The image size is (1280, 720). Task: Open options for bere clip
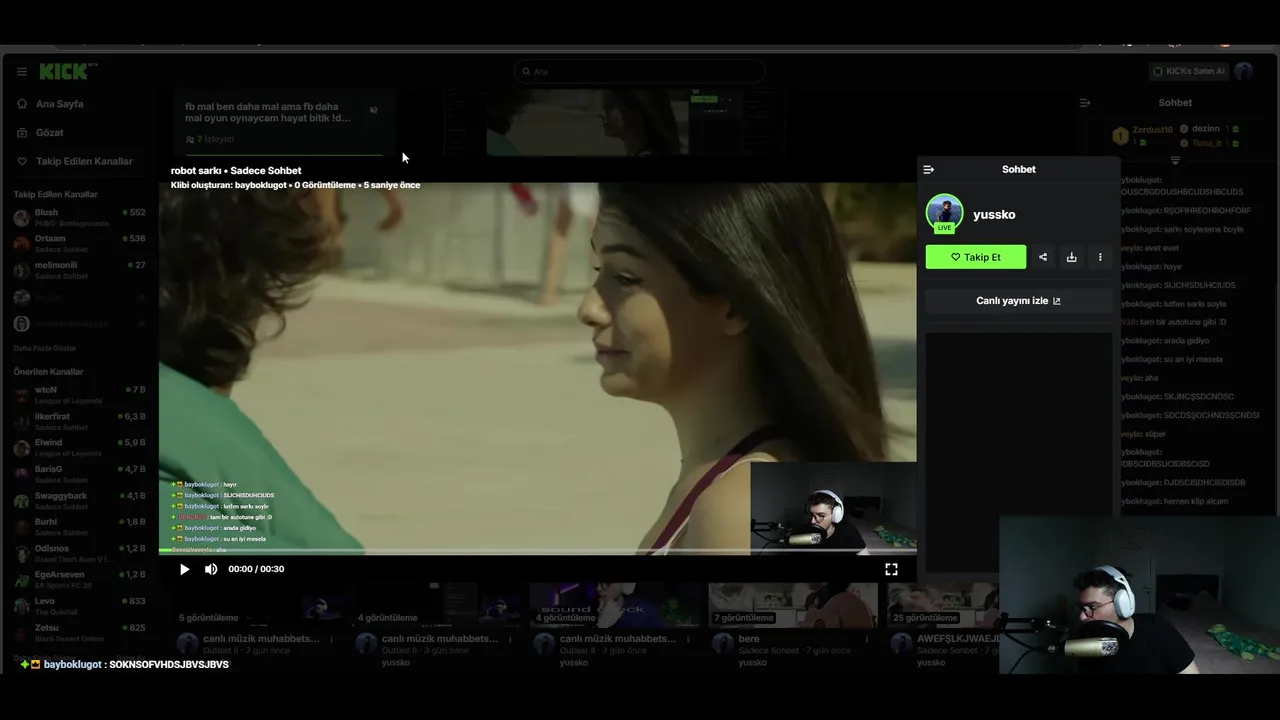[x=868, y=639]
